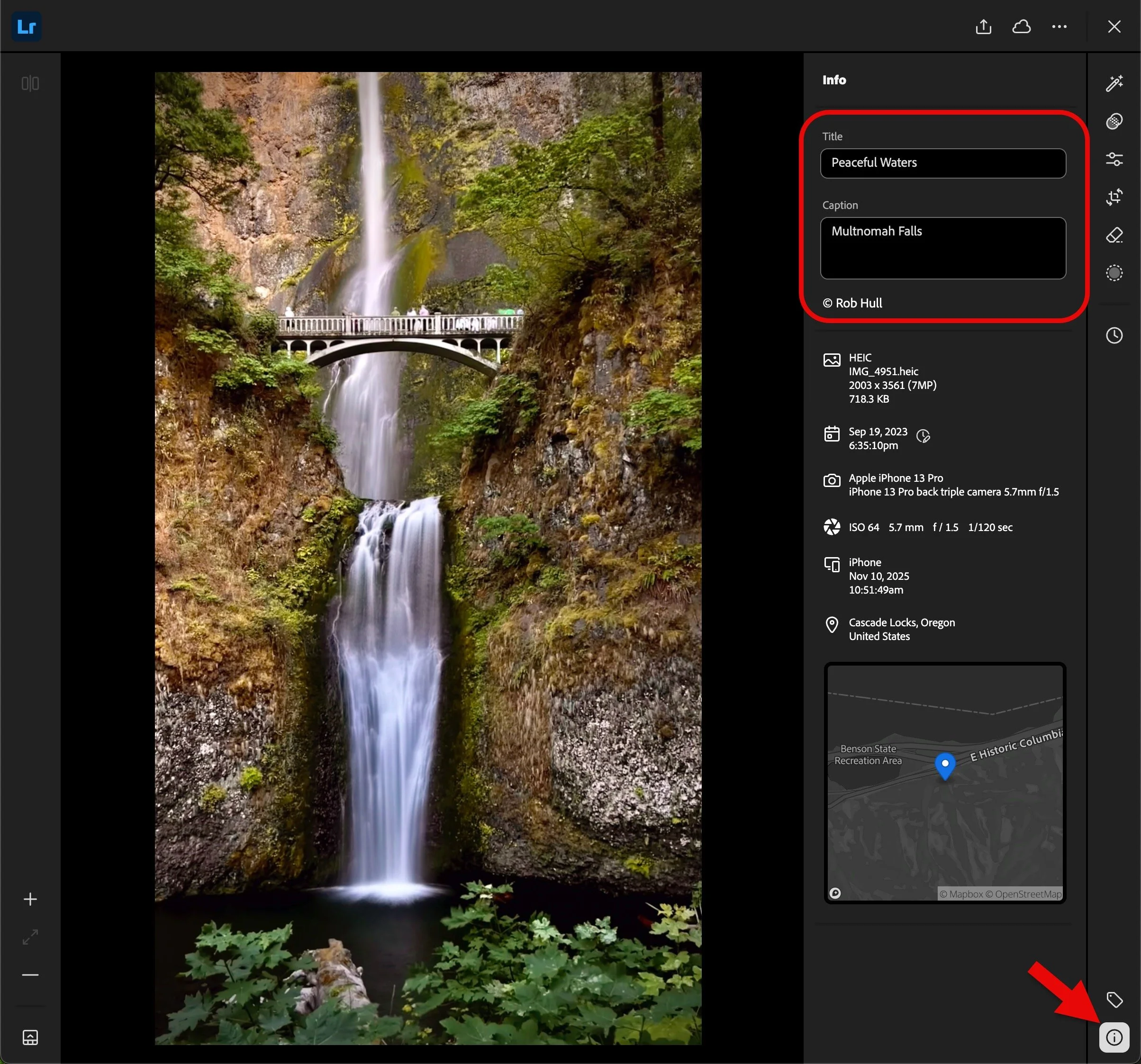1141x1064 pixels.
Task: Click the zoom in plus button
Action: 30,899
